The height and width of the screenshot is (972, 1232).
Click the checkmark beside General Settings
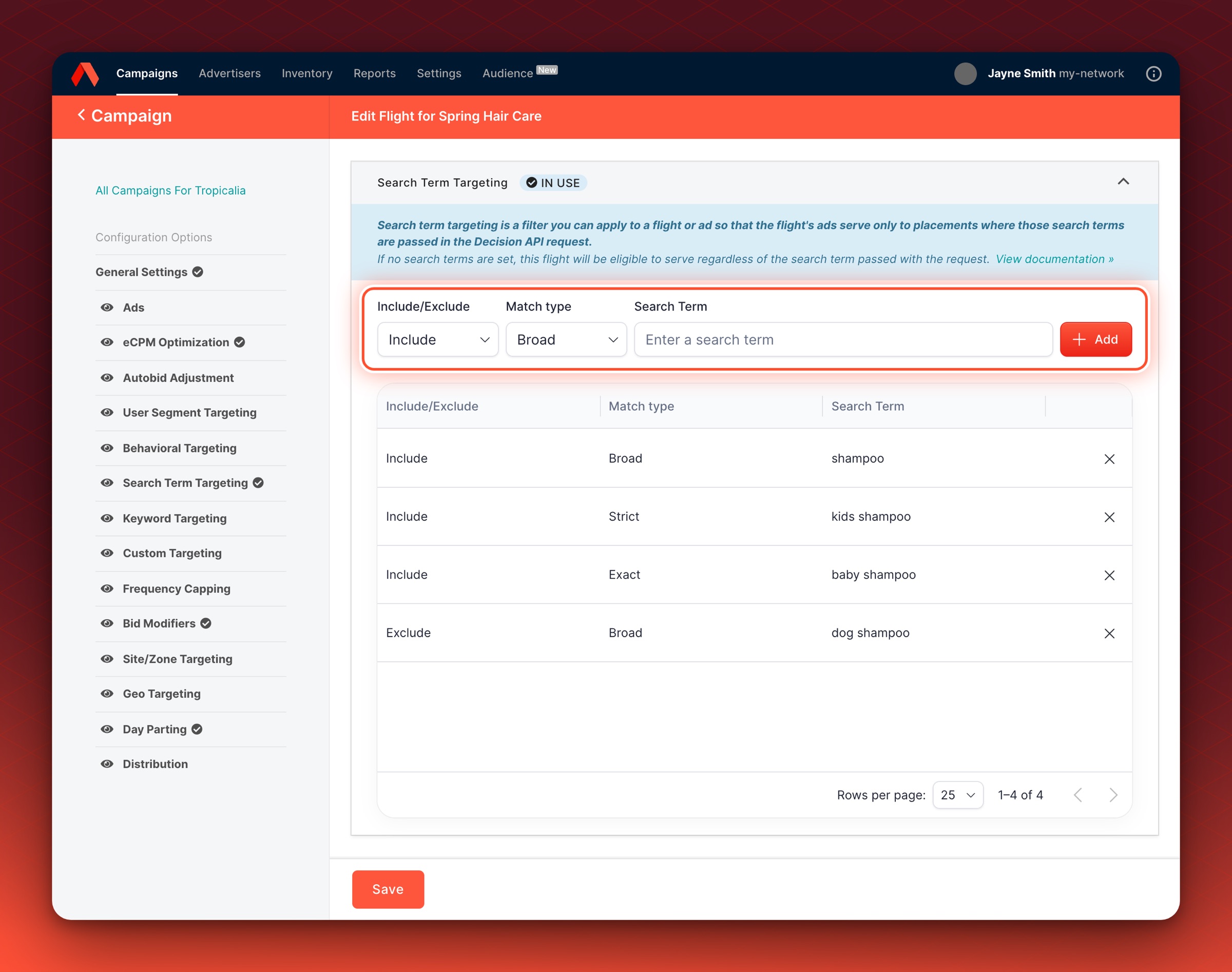[x=197, y=272]
